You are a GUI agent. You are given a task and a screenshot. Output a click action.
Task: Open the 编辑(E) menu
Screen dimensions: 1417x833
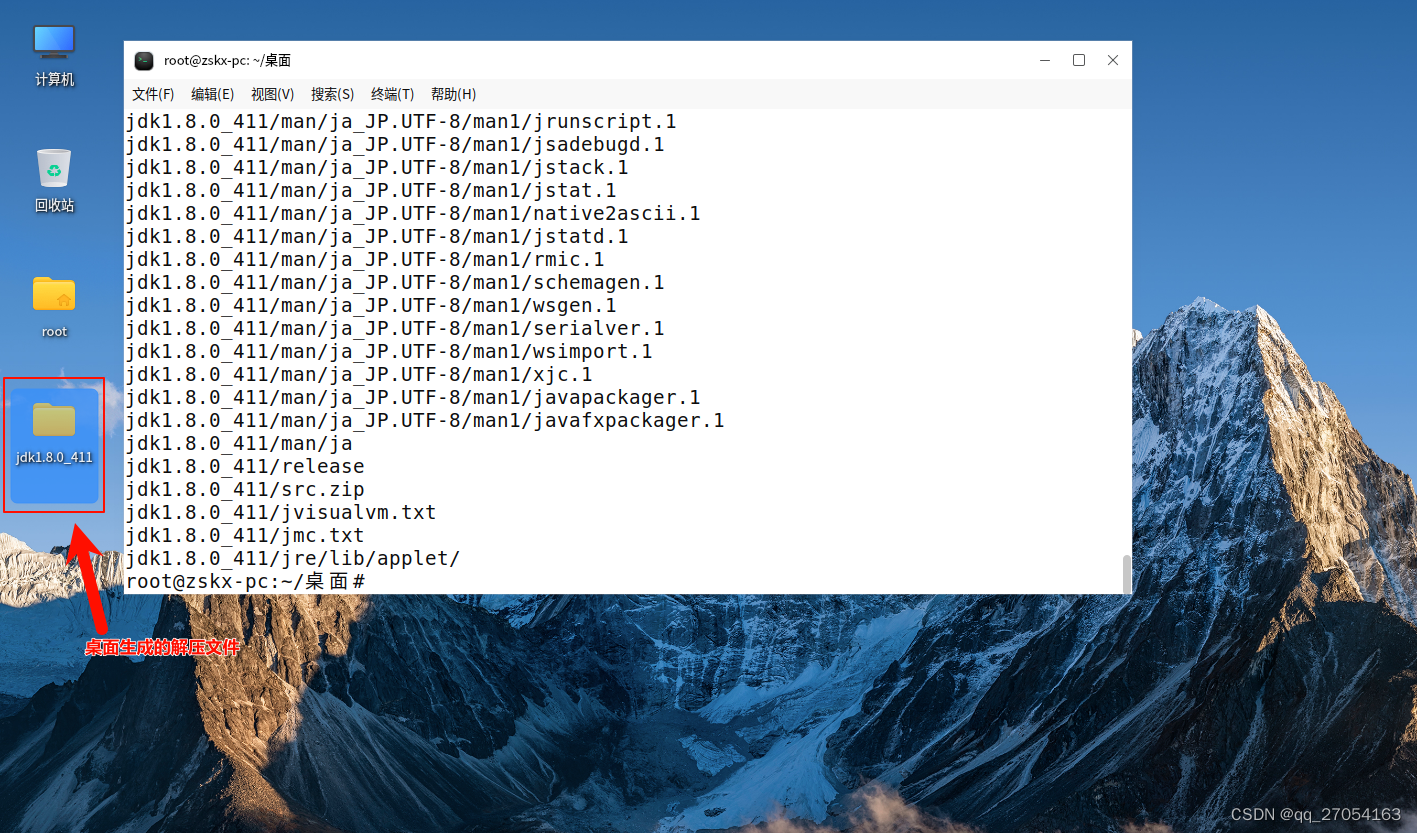[212, 94]
